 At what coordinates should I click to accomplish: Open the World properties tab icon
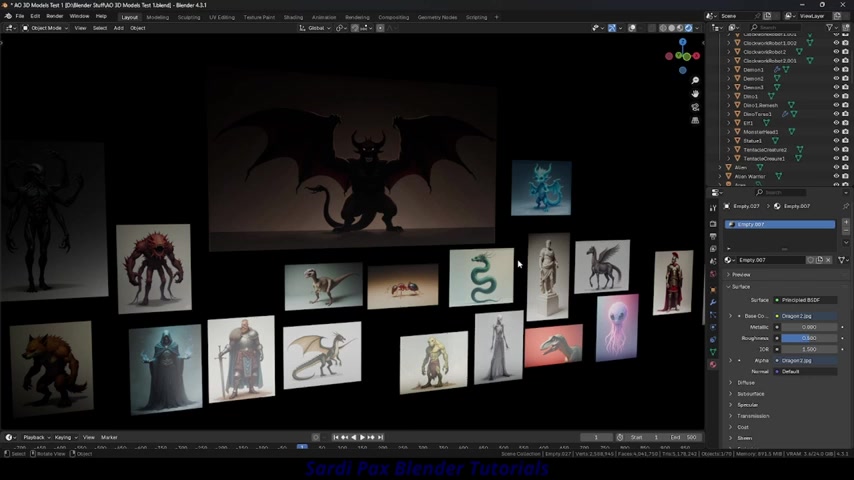[x=713, y=274]
